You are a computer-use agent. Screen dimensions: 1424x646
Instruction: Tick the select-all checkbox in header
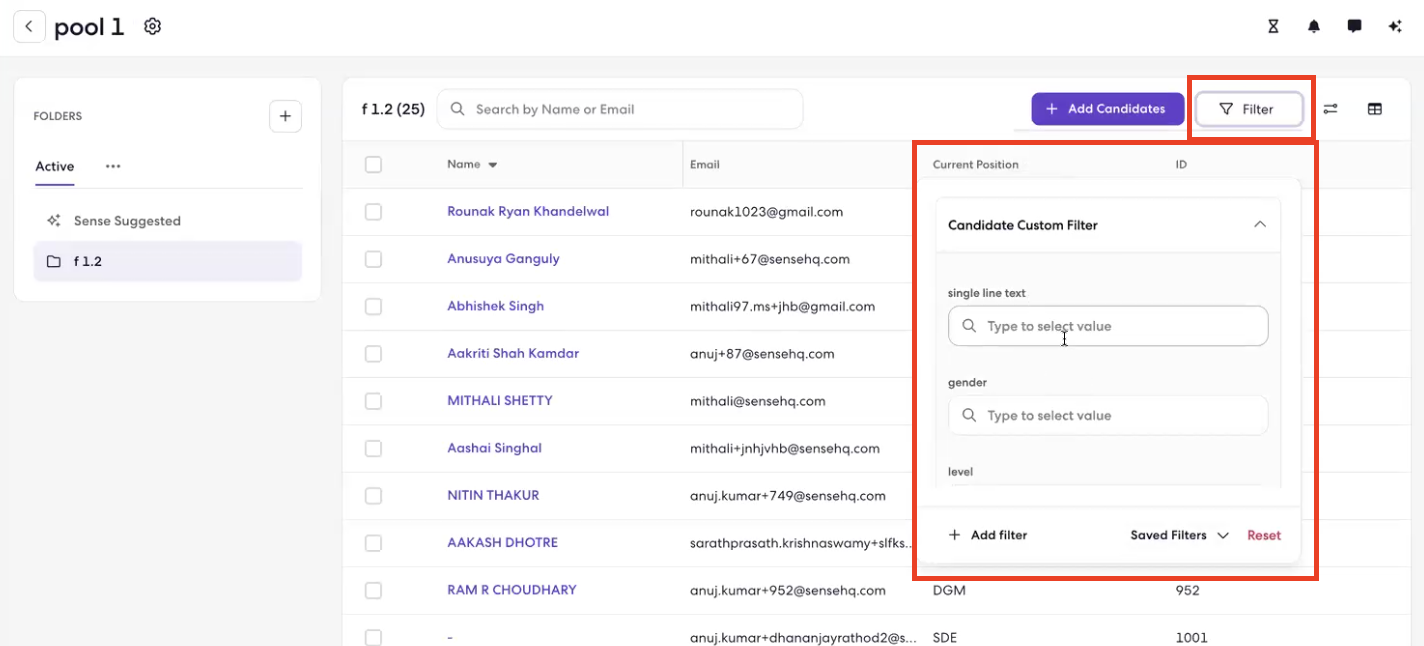(x=373, y=164)
